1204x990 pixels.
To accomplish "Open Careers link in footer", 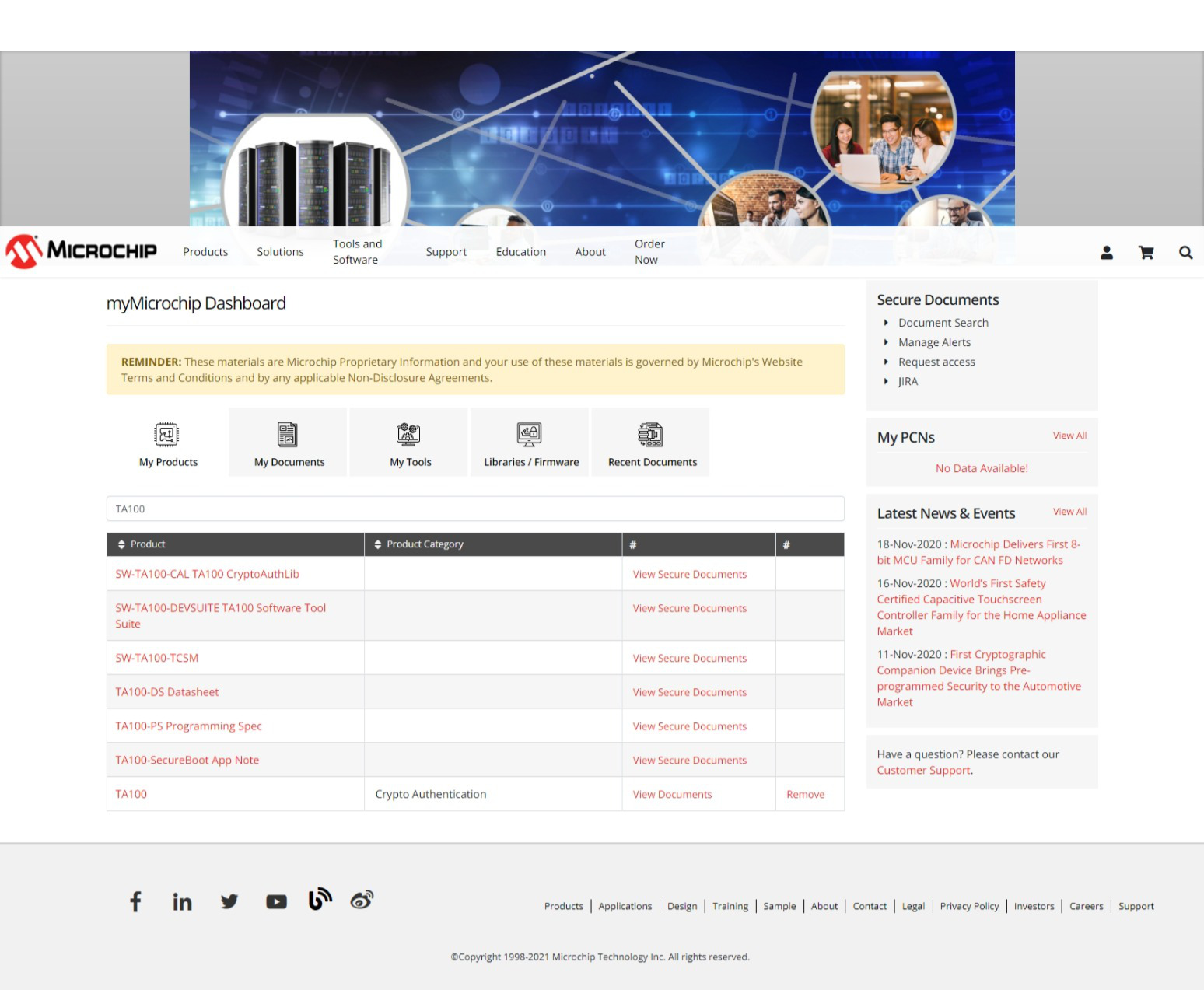I will click(x=1086, y=906).
